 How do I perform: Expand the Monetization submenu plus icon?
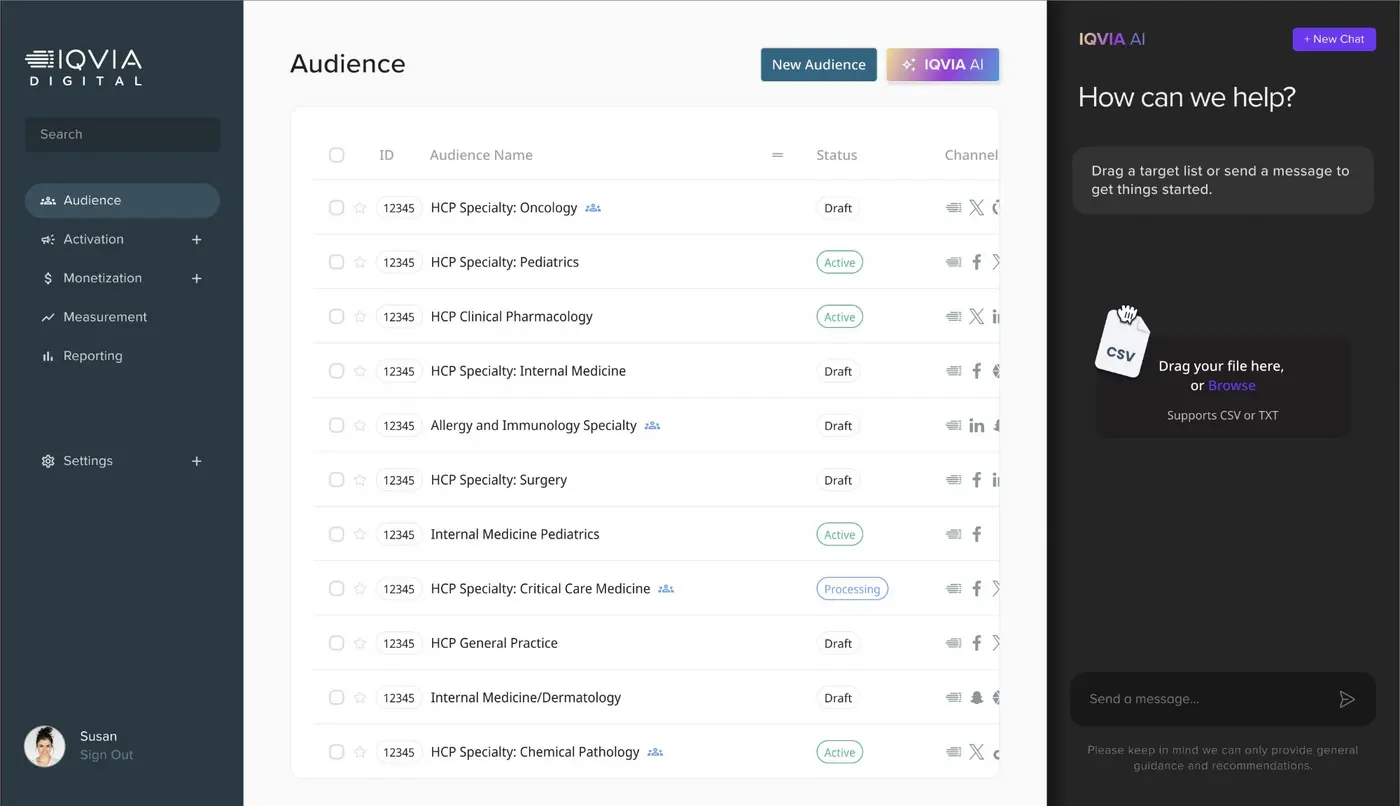coord(197,279)
